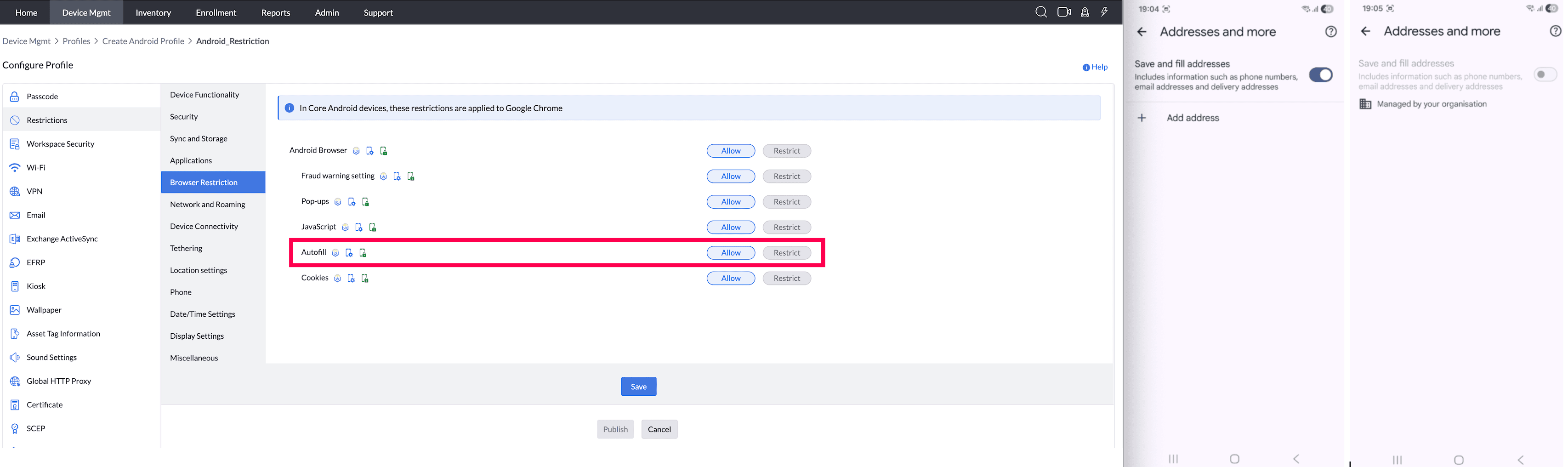Viewport: 1568px width, 467px height.
Task: Click the Kiosk icon in sidebar
Action: tap(15, 286)
